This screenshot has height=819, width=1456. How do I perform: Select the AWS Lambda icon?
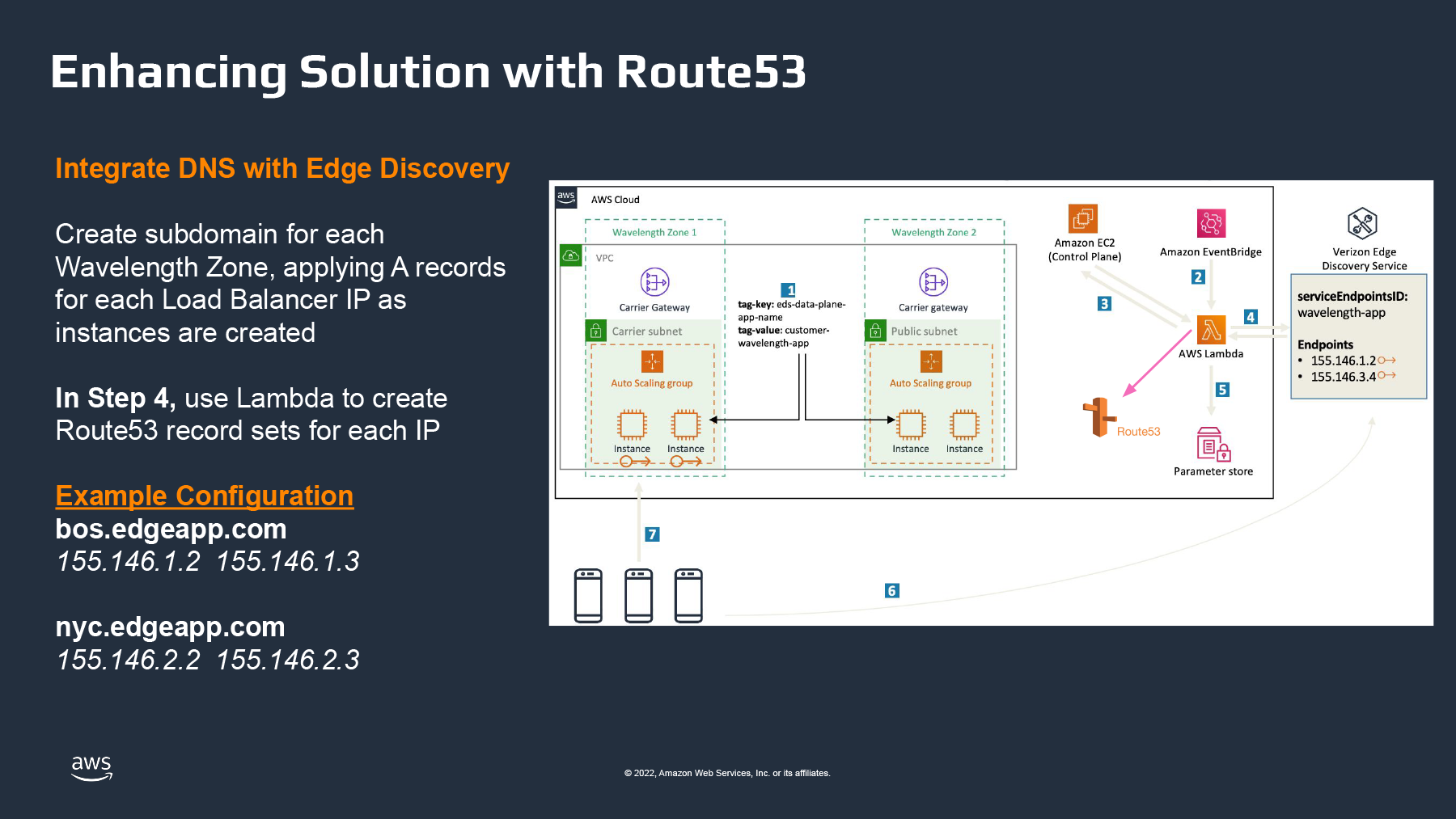pos(1211,330)
